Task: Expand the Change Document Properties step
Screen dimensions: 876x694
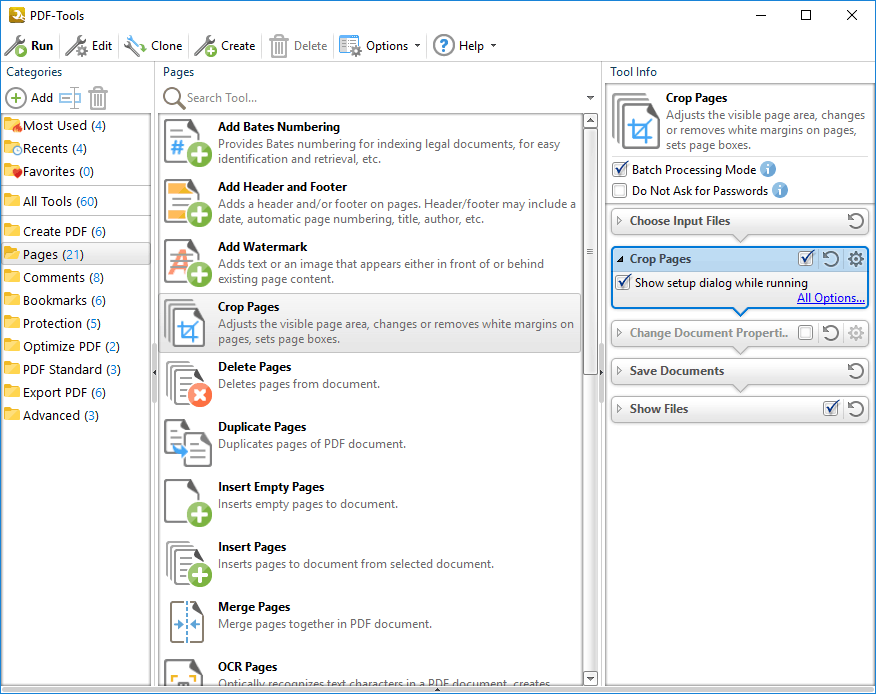Action: coord(619,332)
